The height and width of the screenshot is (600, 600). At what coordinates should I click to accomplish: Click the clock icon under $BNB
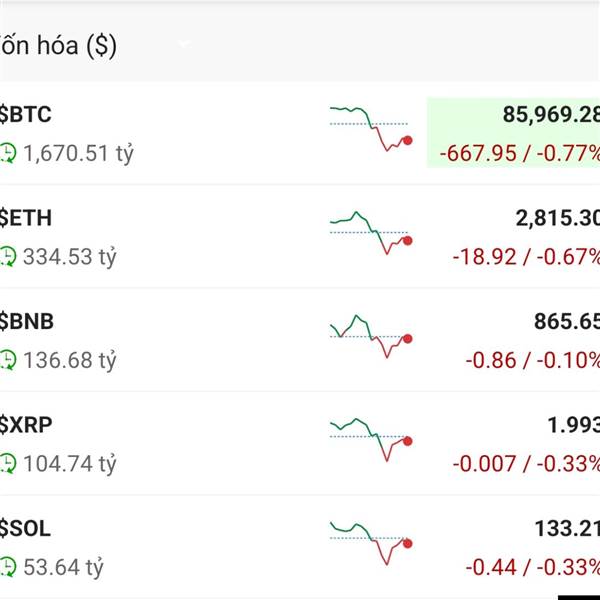[8, 360]
